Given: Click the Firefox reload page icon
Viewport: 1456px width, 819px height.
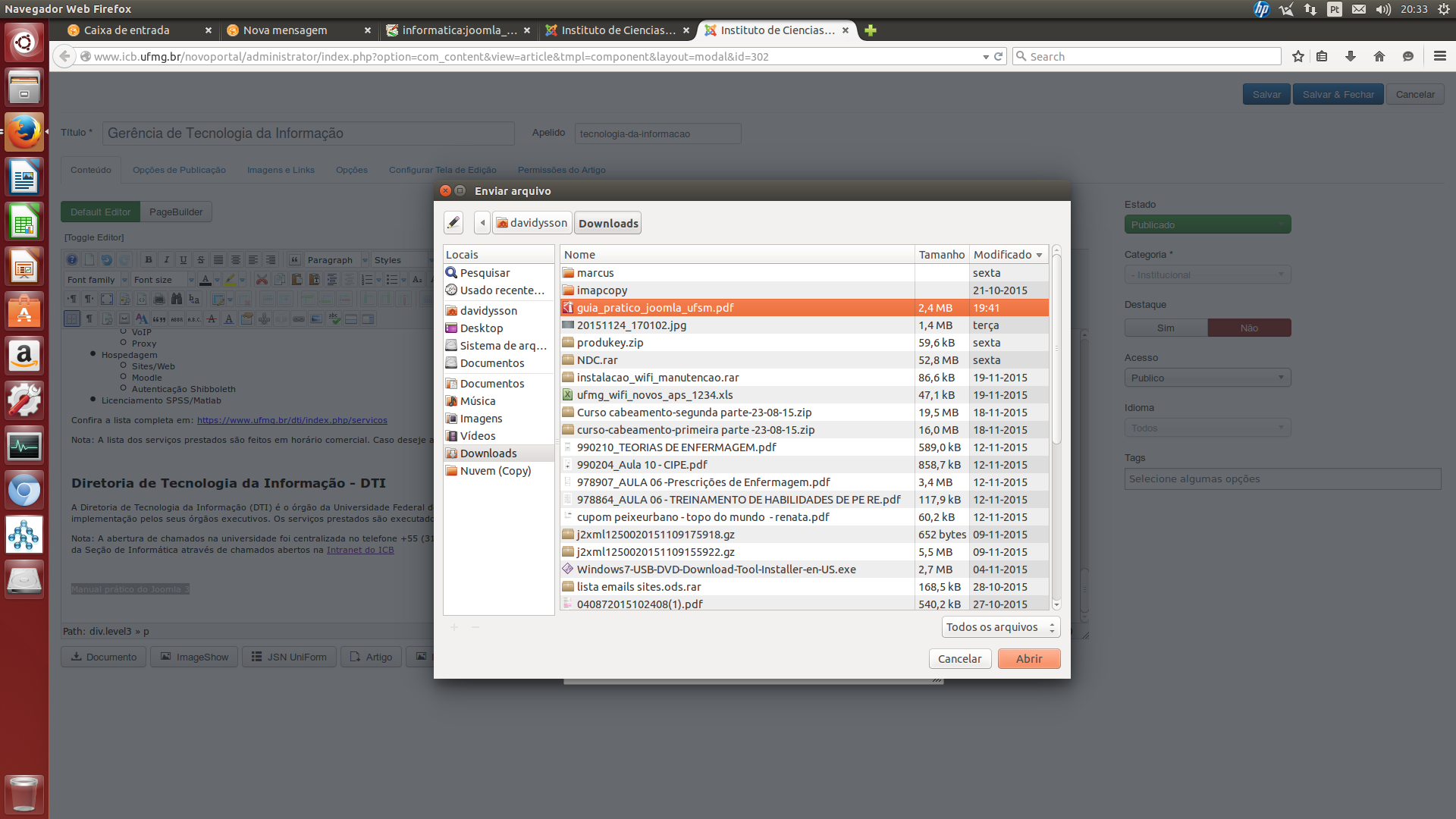Looking at the screenshot, I should [999, 57].
